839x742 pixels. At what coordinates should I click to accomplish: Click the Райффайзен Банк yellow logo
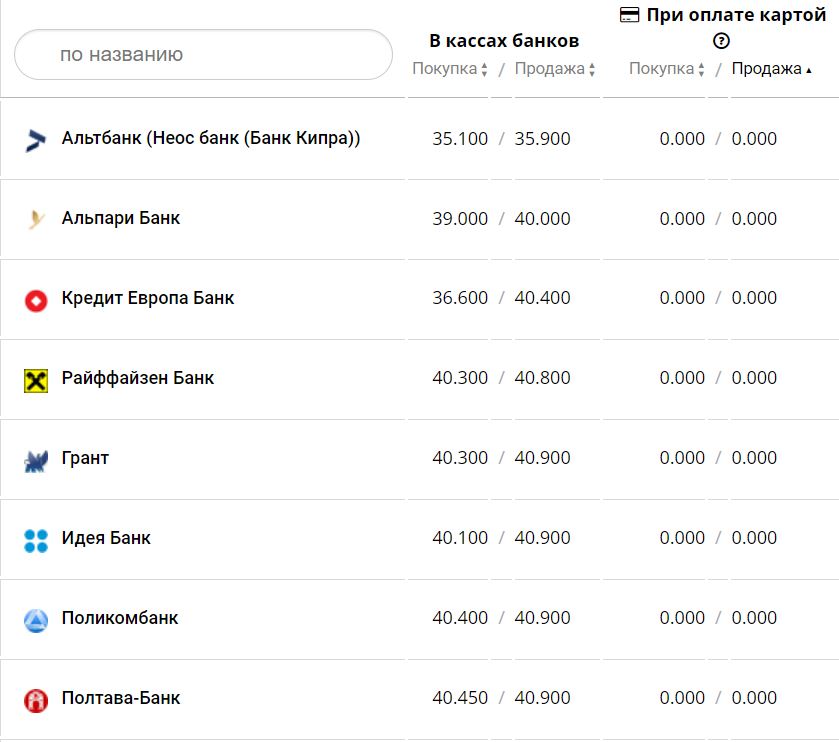point(36,379)
